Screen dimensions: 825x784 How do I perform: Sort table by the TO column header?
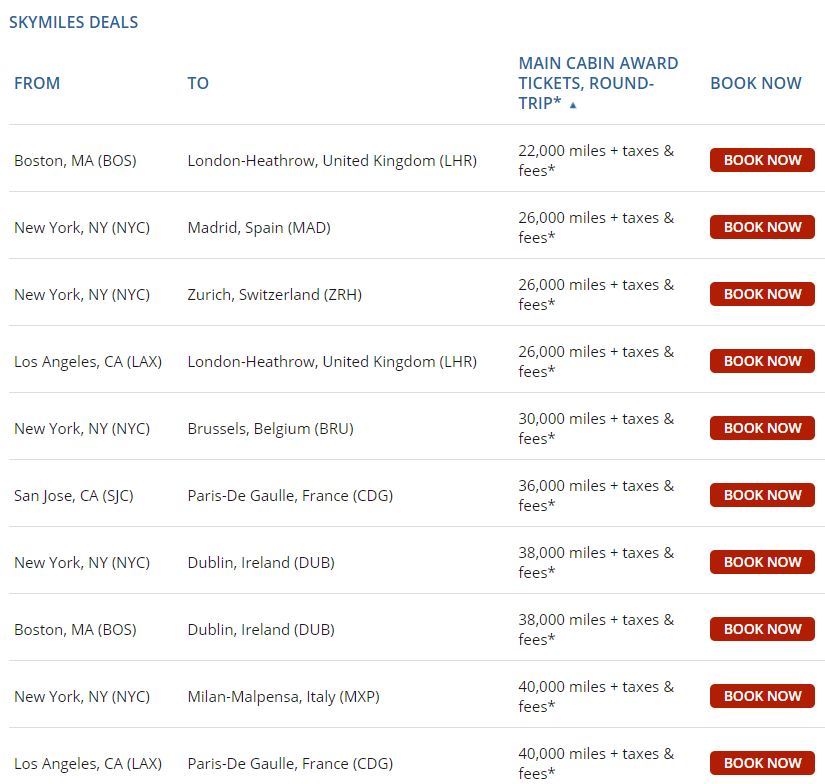198,84
